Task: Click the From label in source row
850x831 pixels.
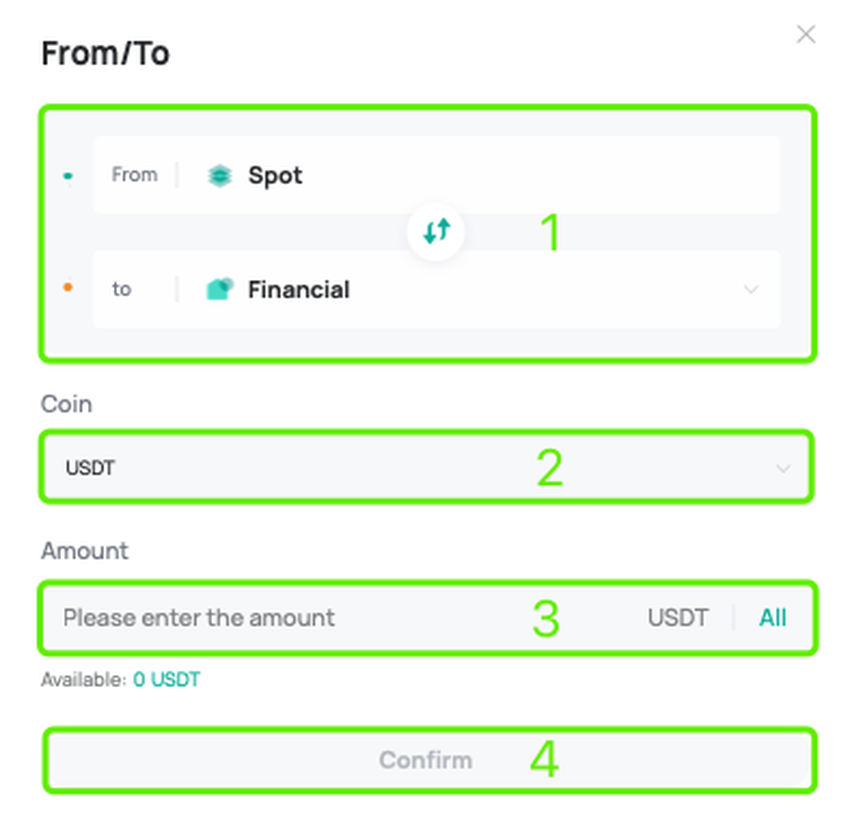Action: pyautogui.click(x=134, y=175)
